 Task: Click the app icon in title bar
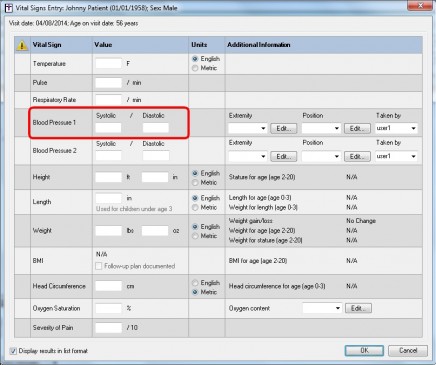pos(8,8)
